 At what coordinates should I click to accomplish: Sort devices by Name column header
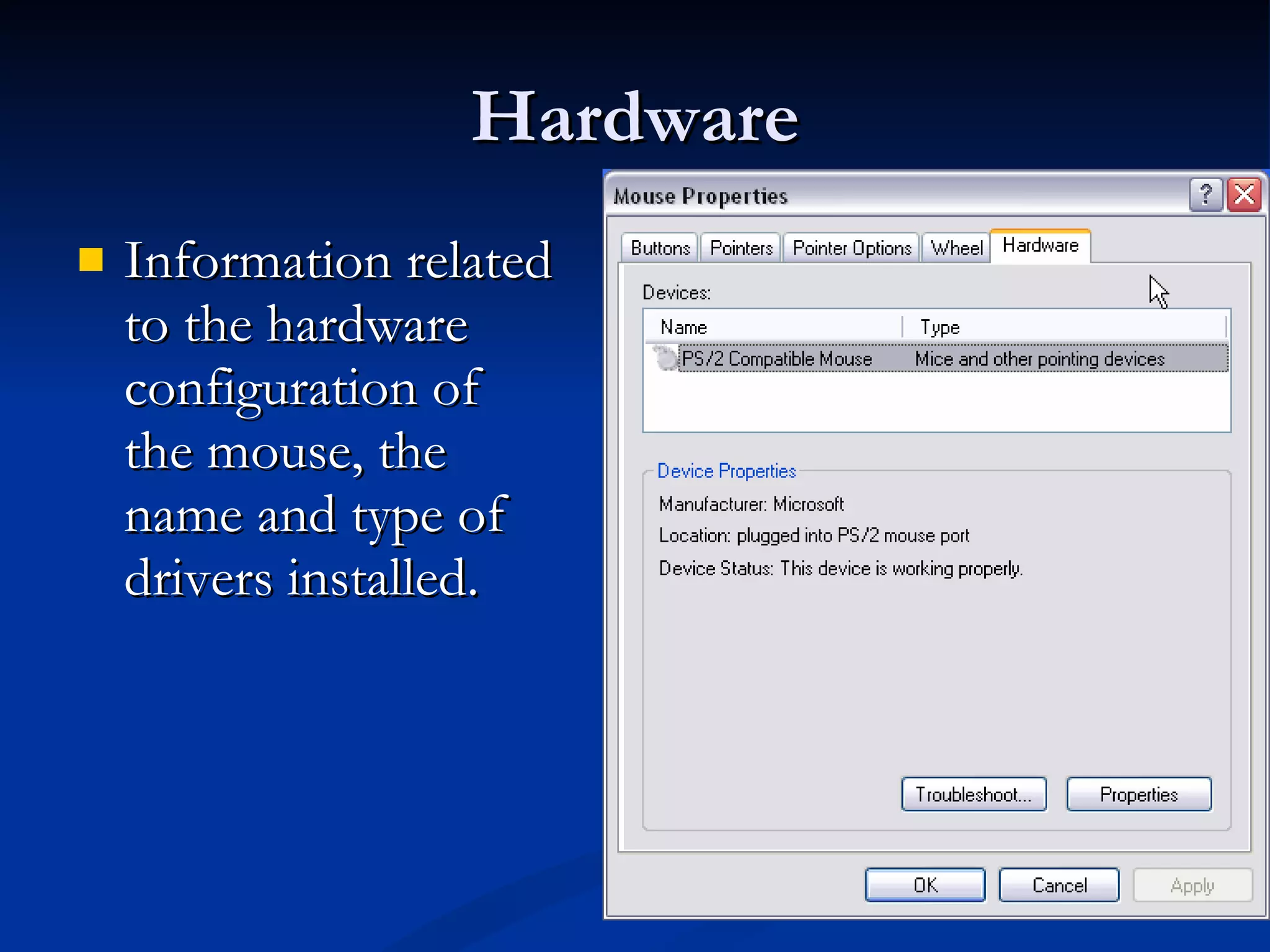tap(773, 327)
